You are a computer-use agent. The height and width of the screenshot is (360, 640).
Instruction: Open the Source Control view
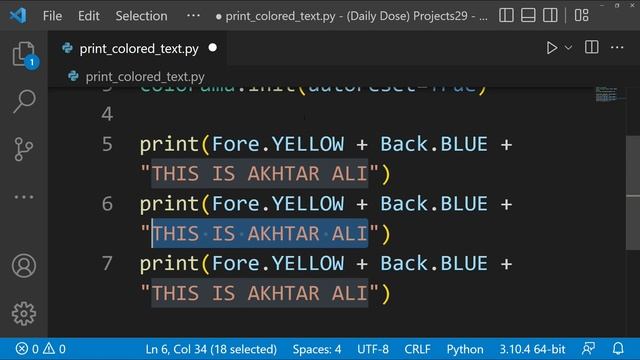(x=24, y=149)
